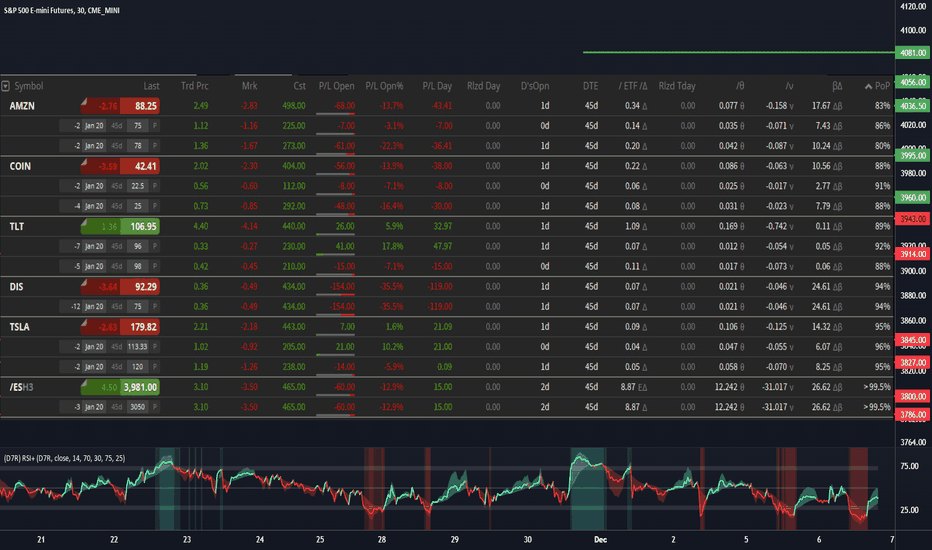Click the red 3786.00 price label
This screenshot has width=932, height=550.
912,414
